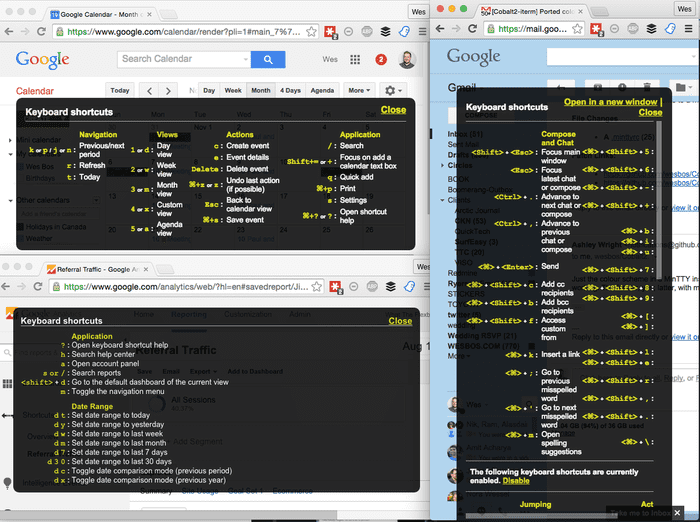The width and height of the screenshot is (700, 522).
Task: Click Wes profile button in Gmail window
Action: click(684, 9)
